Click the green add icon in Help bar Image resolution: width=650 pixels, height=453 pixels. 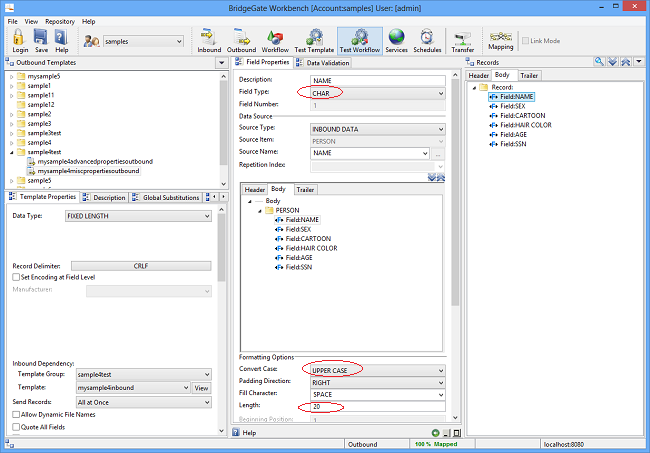click(x=435, y=433)
